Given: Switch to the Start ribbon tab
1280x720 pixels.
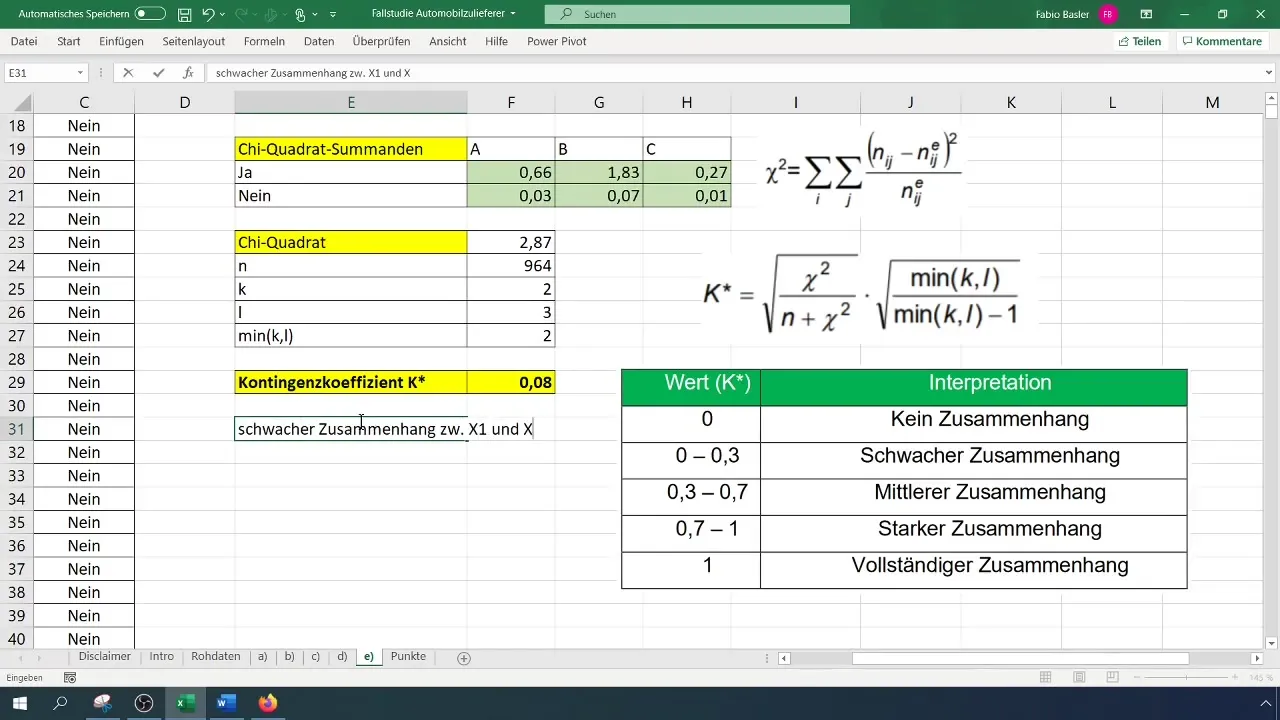Looking at the screenshot, I should [69, 41].
